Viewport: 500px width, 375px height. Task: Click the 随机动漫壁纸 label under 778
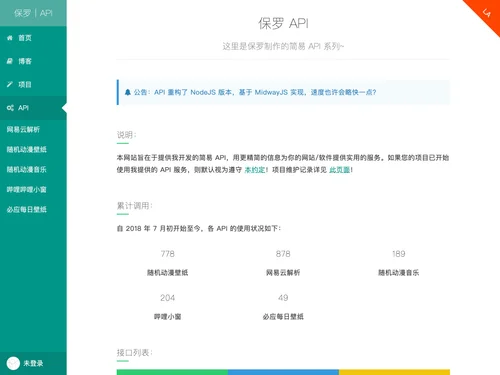point(168,273)
